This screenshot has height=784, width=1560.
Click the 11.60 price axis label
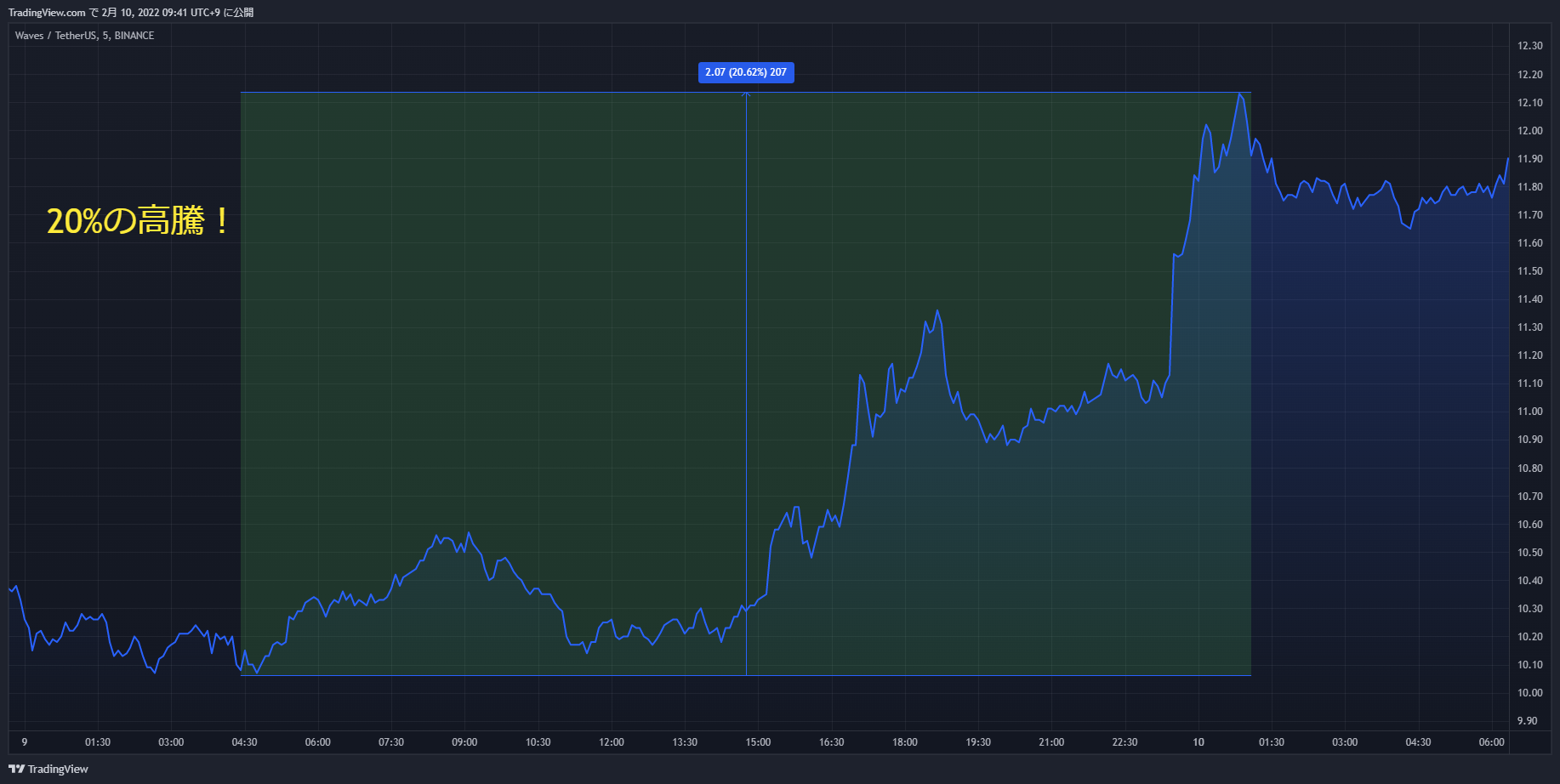1529,243
